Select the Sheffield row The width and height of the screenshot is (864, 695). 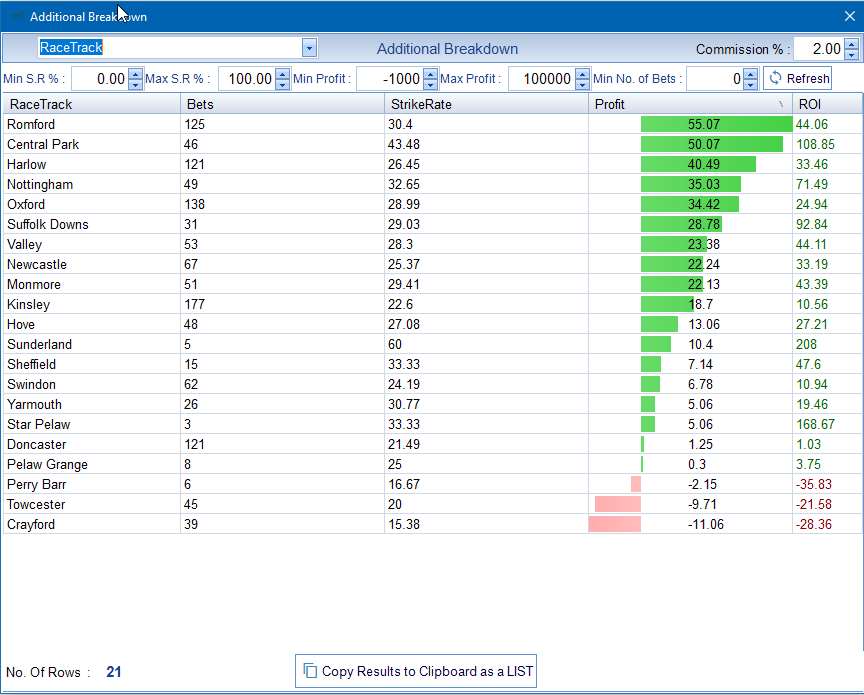[433, 364]
